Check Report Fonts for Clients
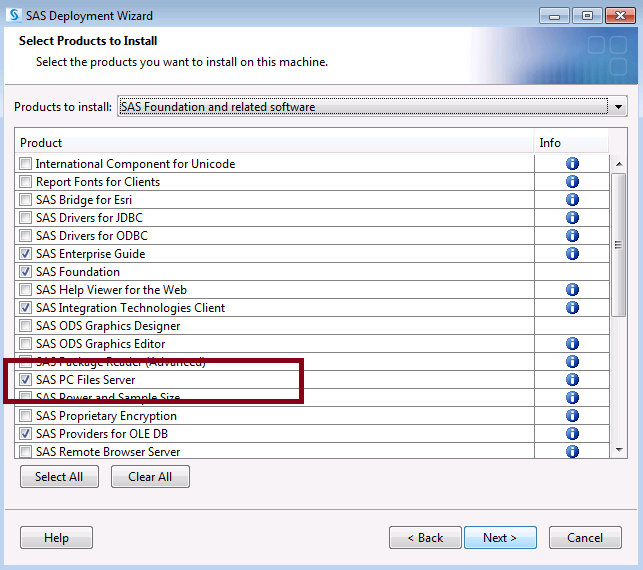643x570 pixels. pyautogui.click(x=25, y=182)
